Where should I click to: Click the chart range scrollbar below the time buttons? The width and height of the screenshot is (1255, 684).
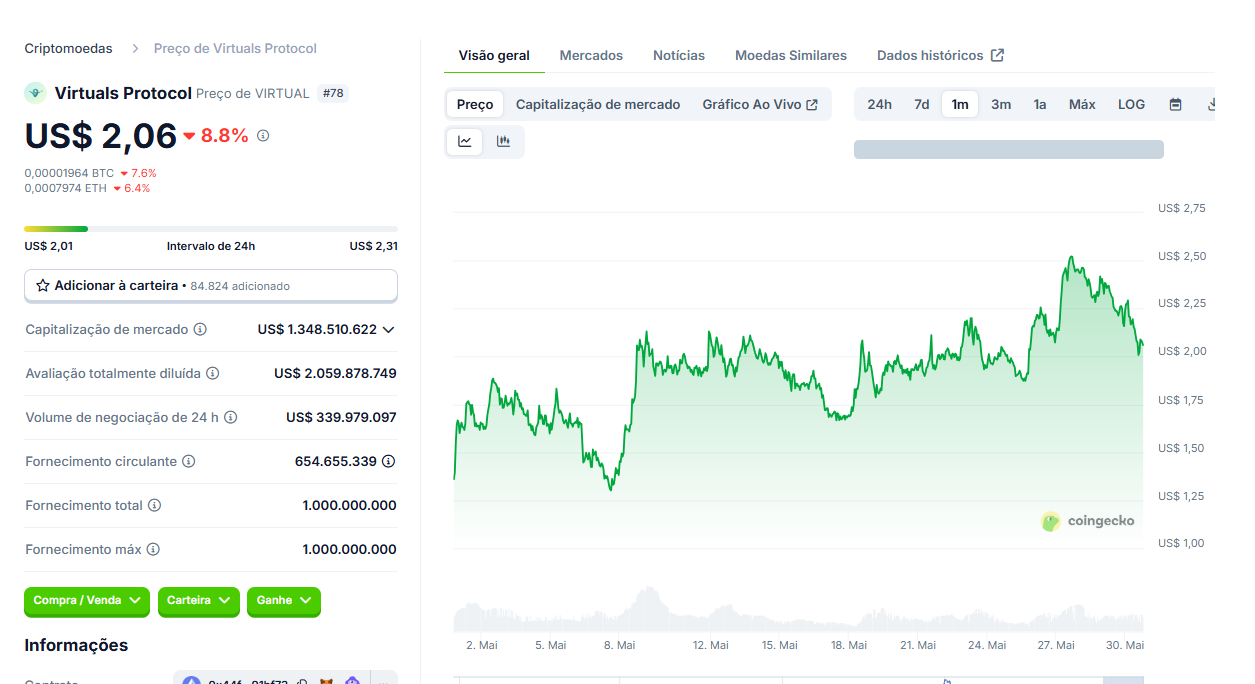click(1009, 149)
